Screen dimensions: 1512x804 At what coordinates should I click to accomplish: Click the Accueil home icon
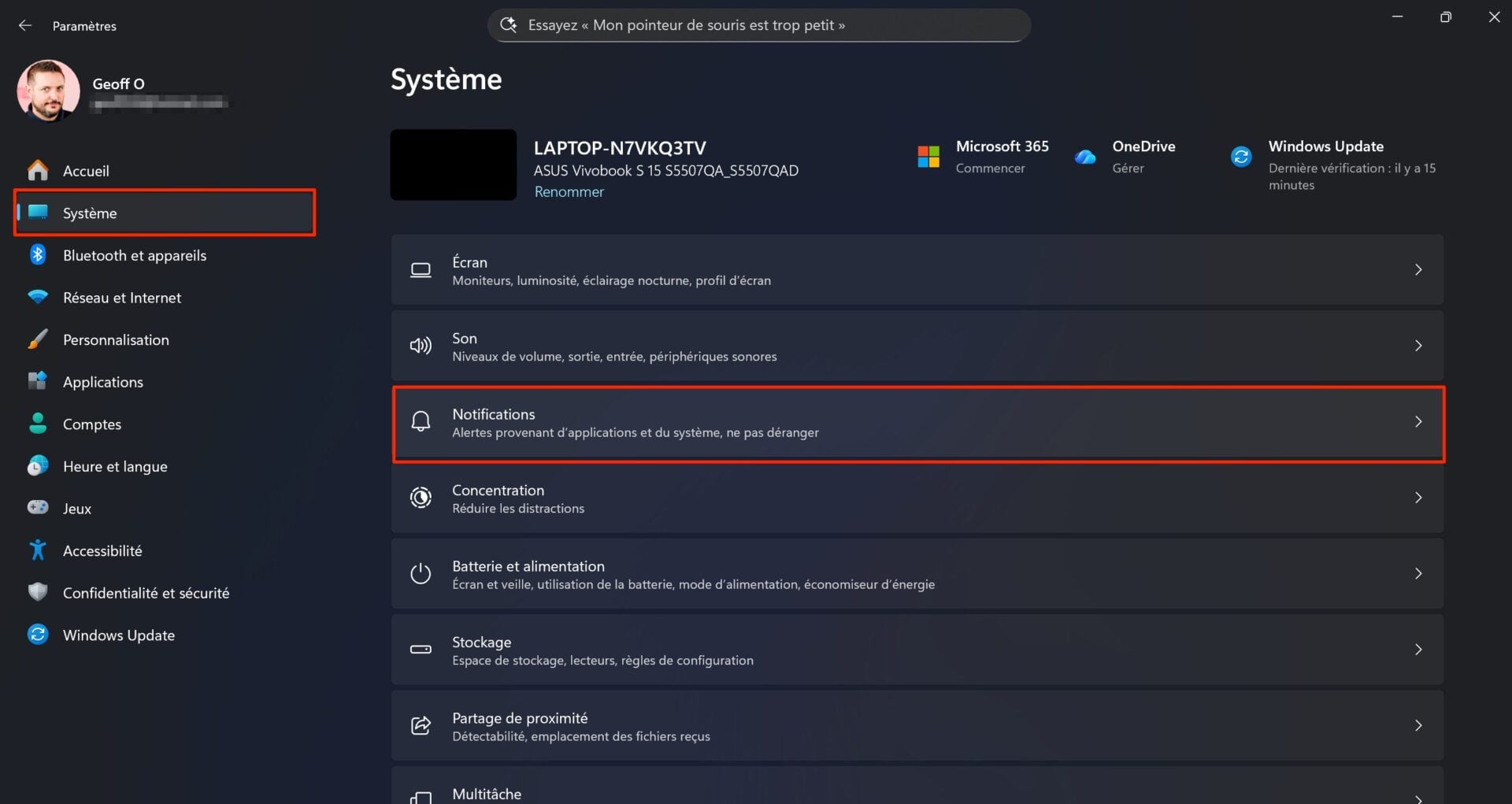37,170
